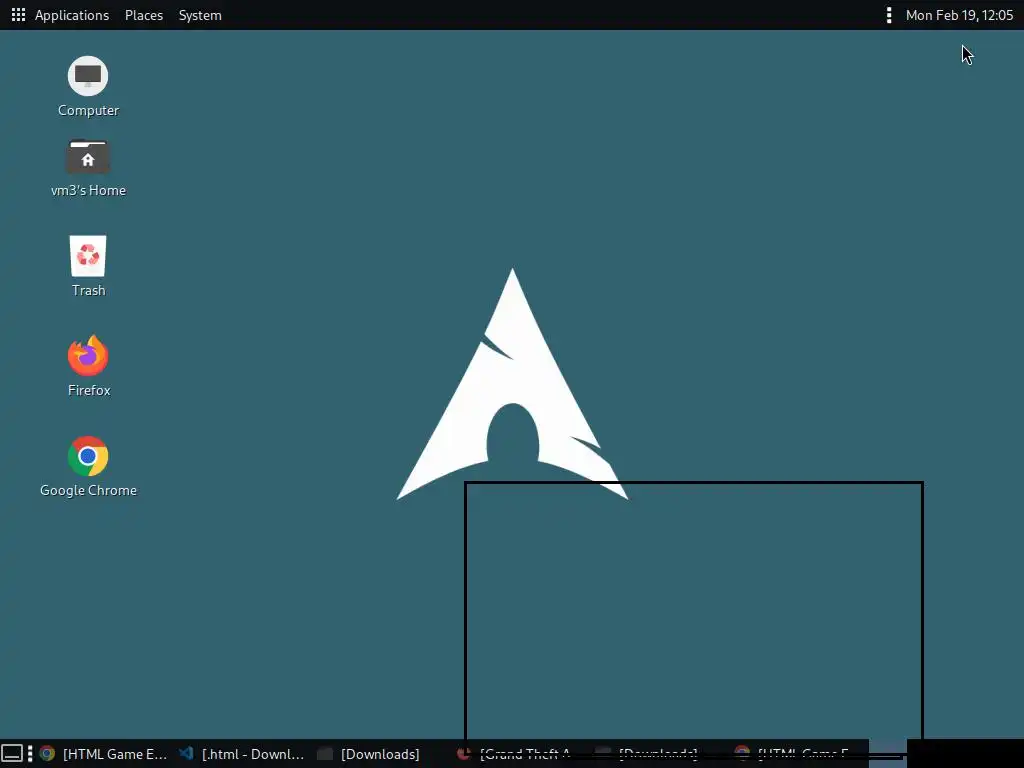
Task: Switch to the [.html - Downl... VS Code window
Action: 242,754
